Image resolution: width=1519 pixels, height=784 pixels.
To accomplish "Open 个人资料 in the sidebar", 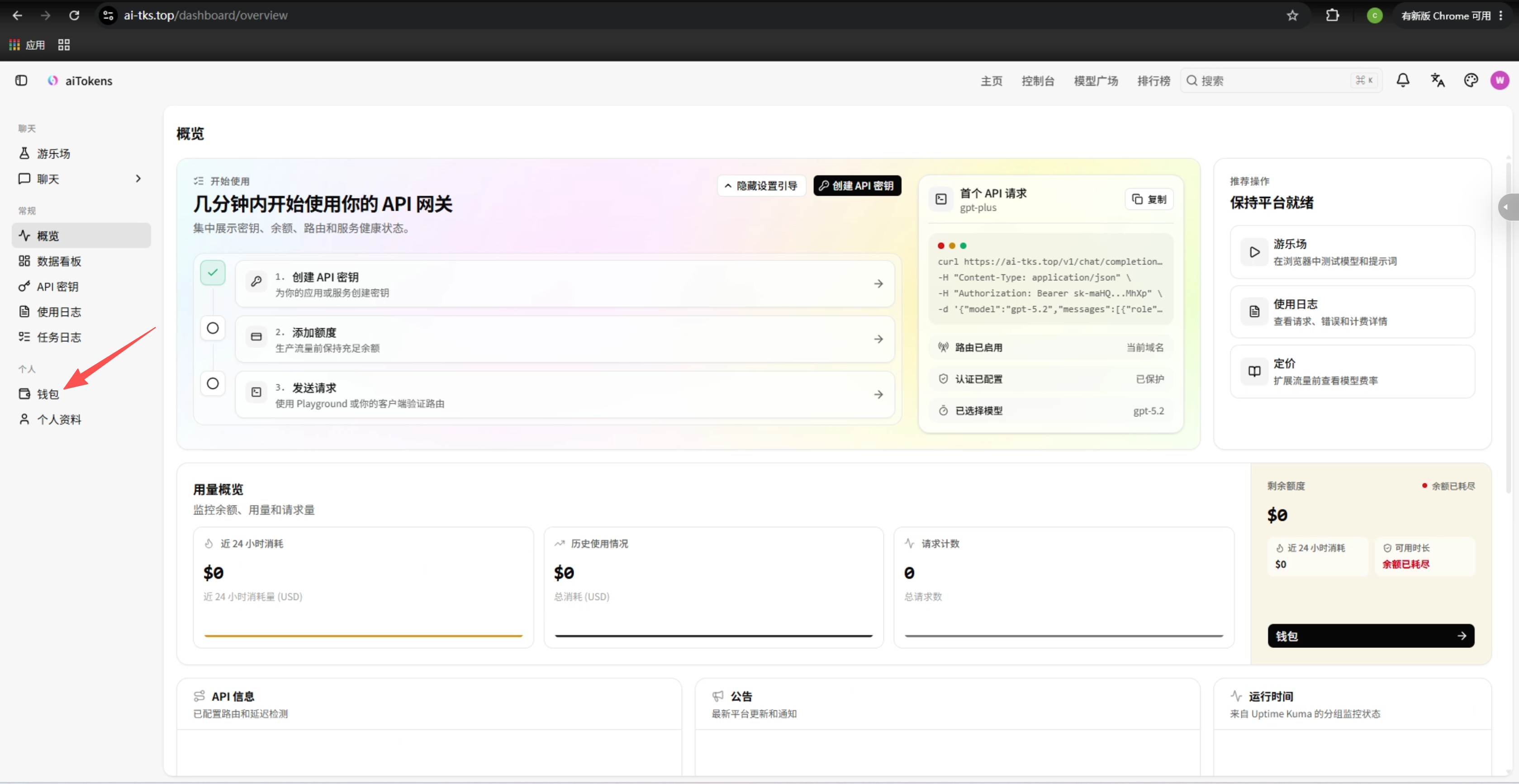I will pos(81,420).
